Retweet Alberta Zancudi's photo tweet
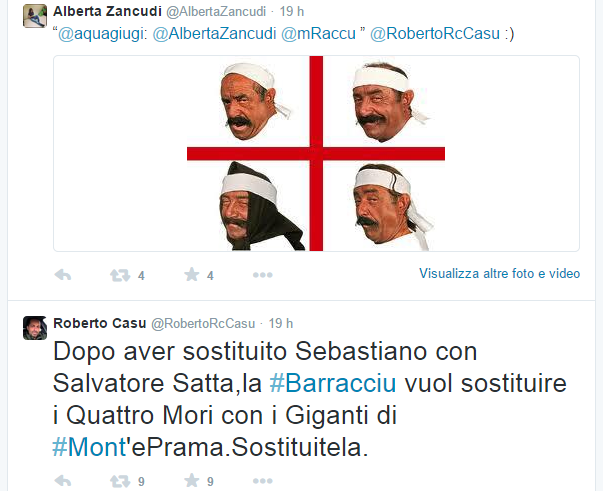Screen dimensions: 603x491 tap(120, 275)
